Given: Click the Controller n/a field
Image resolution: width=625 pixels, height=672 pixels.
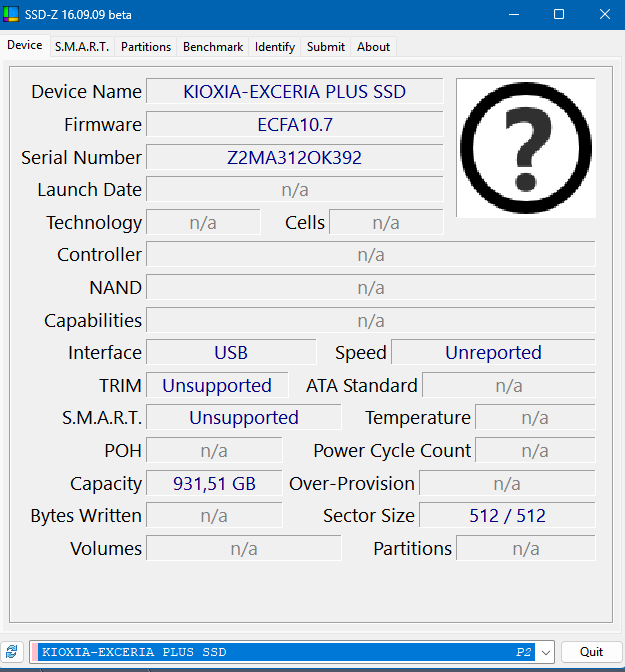Looking at the screenshot, I should (x=371, y=255).
